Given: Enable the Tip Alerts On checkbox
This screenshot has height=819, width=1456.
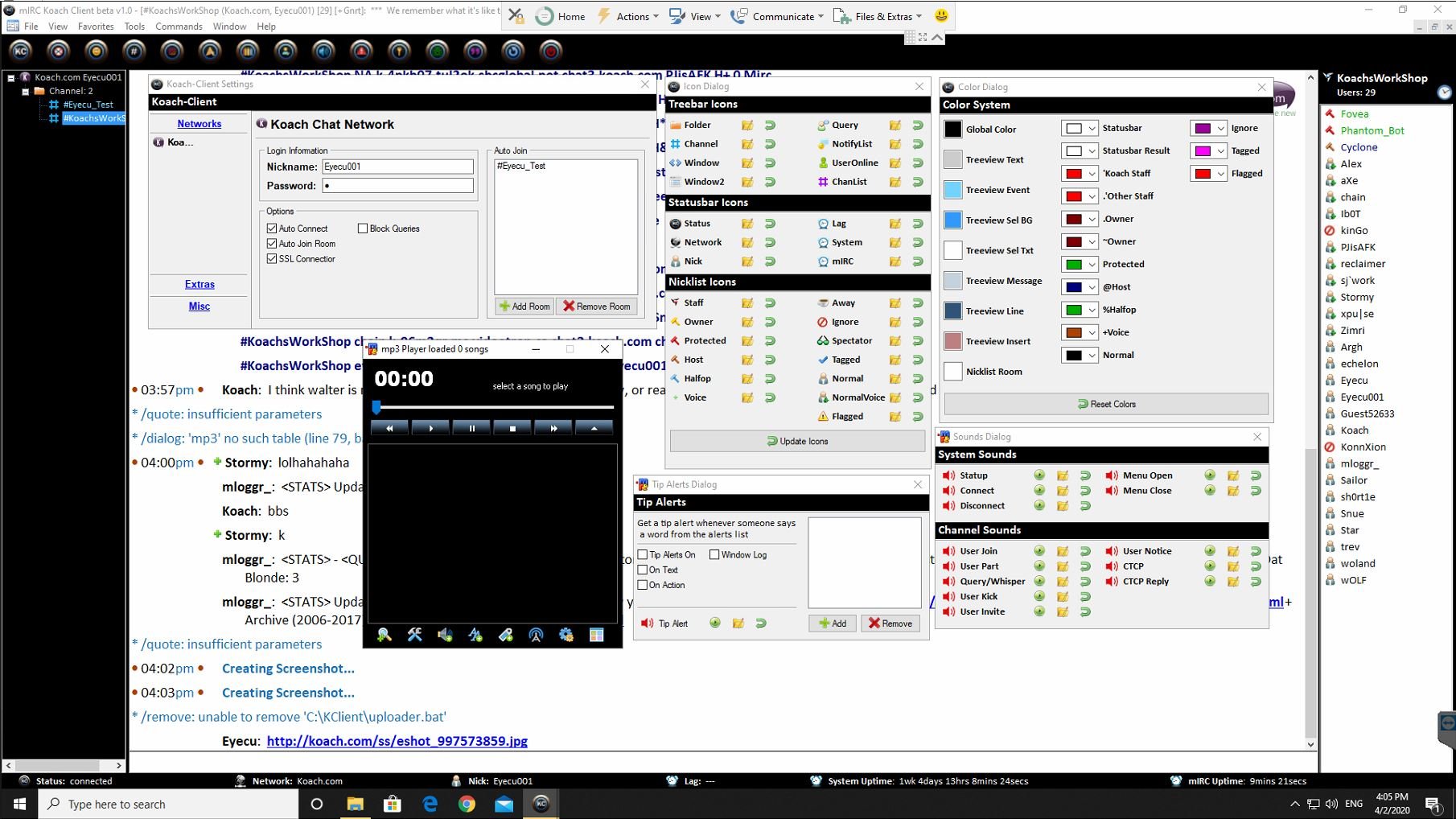Looking at the screenshot, I should (643, 554).
